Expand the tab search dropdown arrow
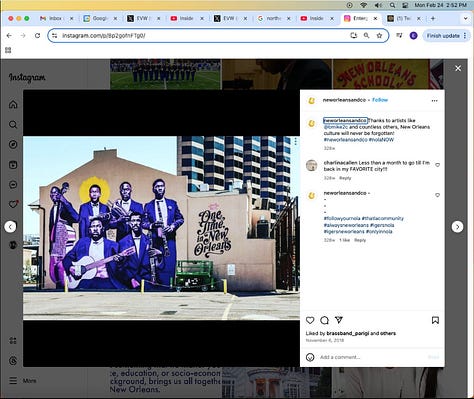474x399 pixels. pyautogui.click(x=466, y=19)
